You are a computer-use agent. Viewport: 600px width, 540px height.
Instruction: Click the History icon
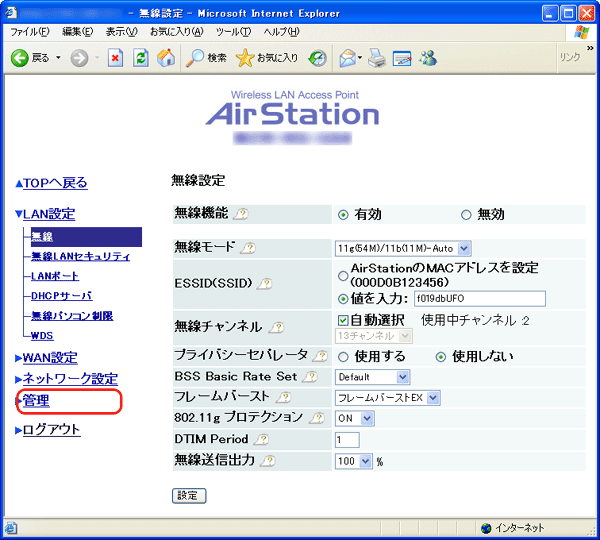pyautogui.click(x=318, y=58)
